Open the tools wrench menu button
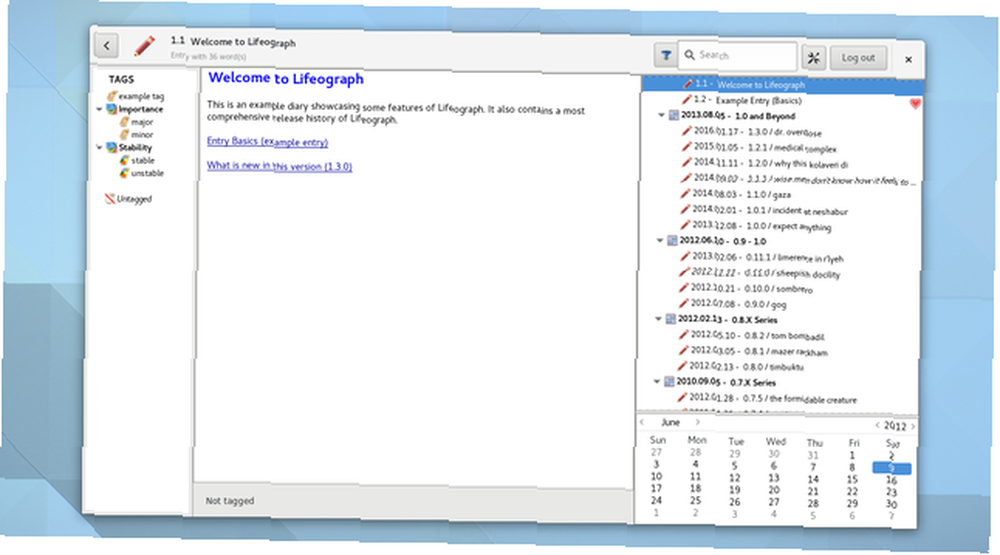1000x555 pixels. 814,58
